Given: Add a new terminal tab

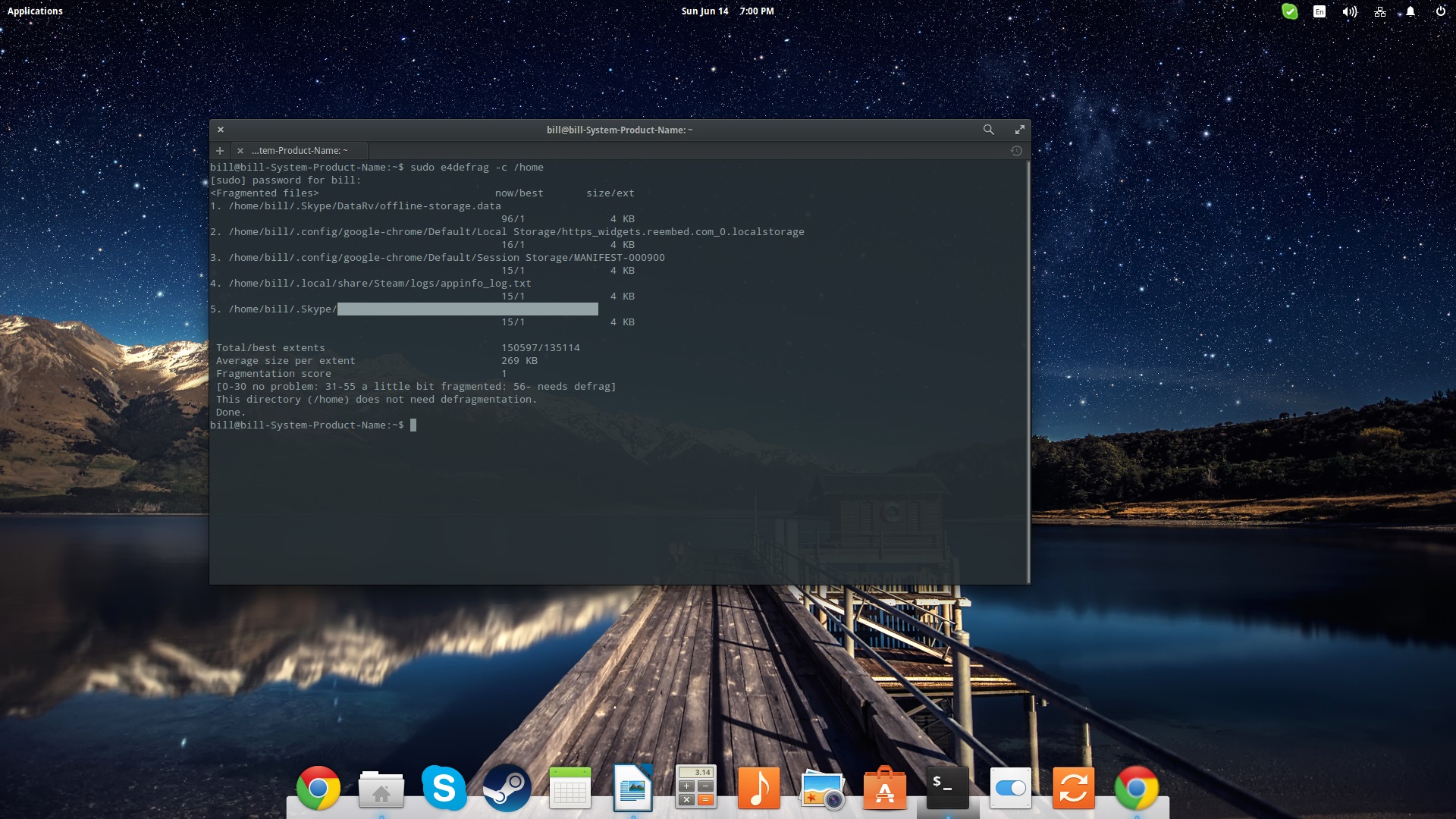Looking at the screenshot, I should coord(220,150).
